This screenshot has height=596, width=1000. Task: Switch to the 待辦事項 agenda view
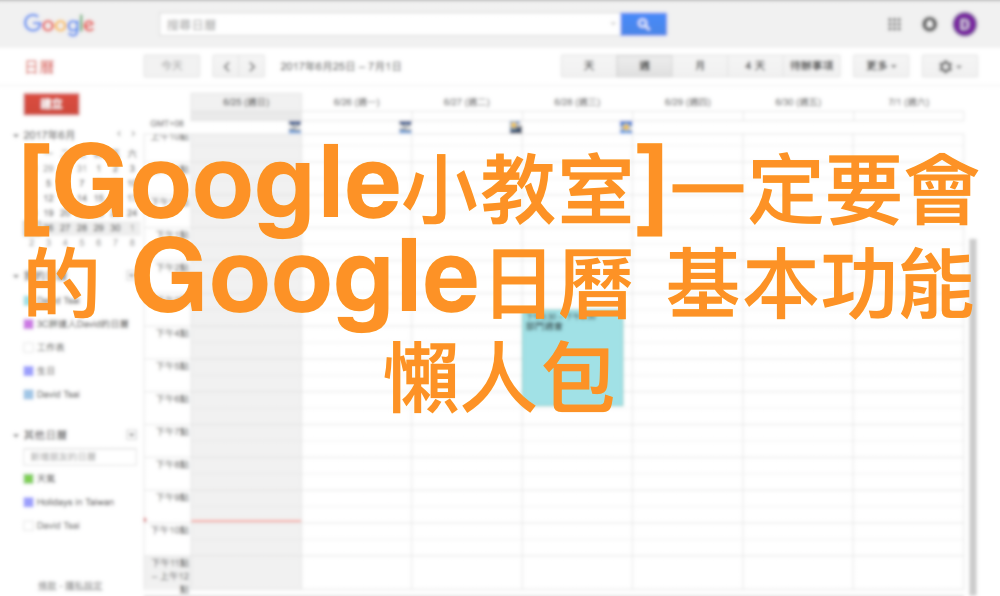click(x=811, y=66)
